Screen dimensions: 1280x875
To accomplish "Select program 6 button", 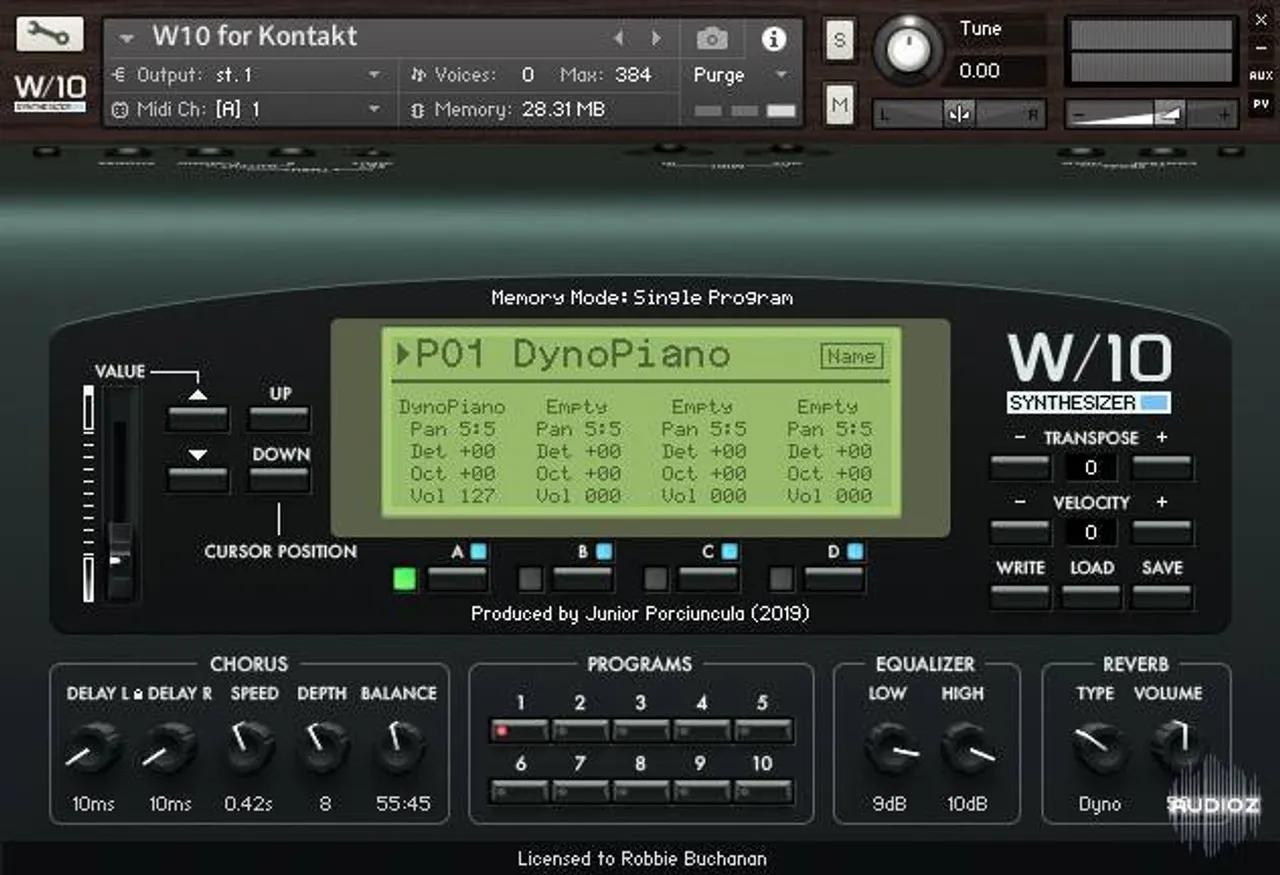I will pyautogui.click(x=520, y=791).
